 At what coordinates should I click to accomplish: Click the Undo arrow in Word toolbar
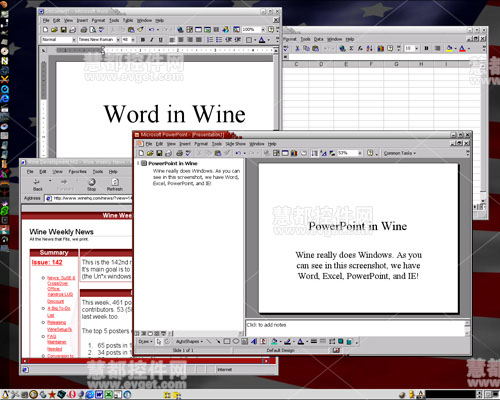coord(151,30)
